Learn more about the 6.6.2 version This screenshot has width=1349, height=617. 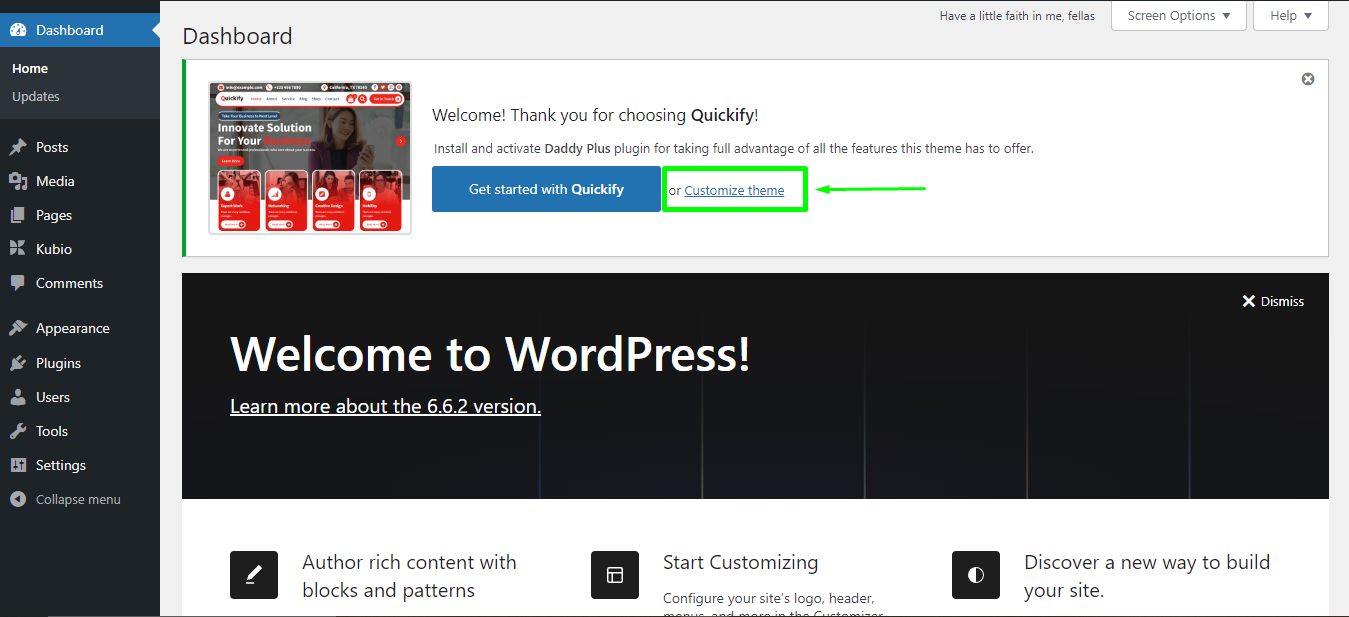point(385,405)
